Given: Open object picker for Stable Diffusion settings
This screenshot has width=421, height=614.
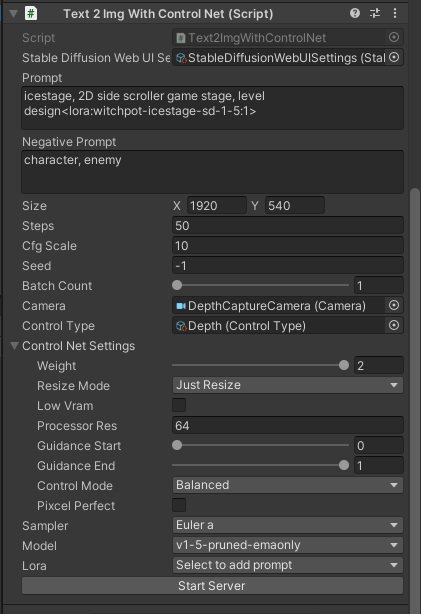Looking at the screenshot, I should point(394,57).
